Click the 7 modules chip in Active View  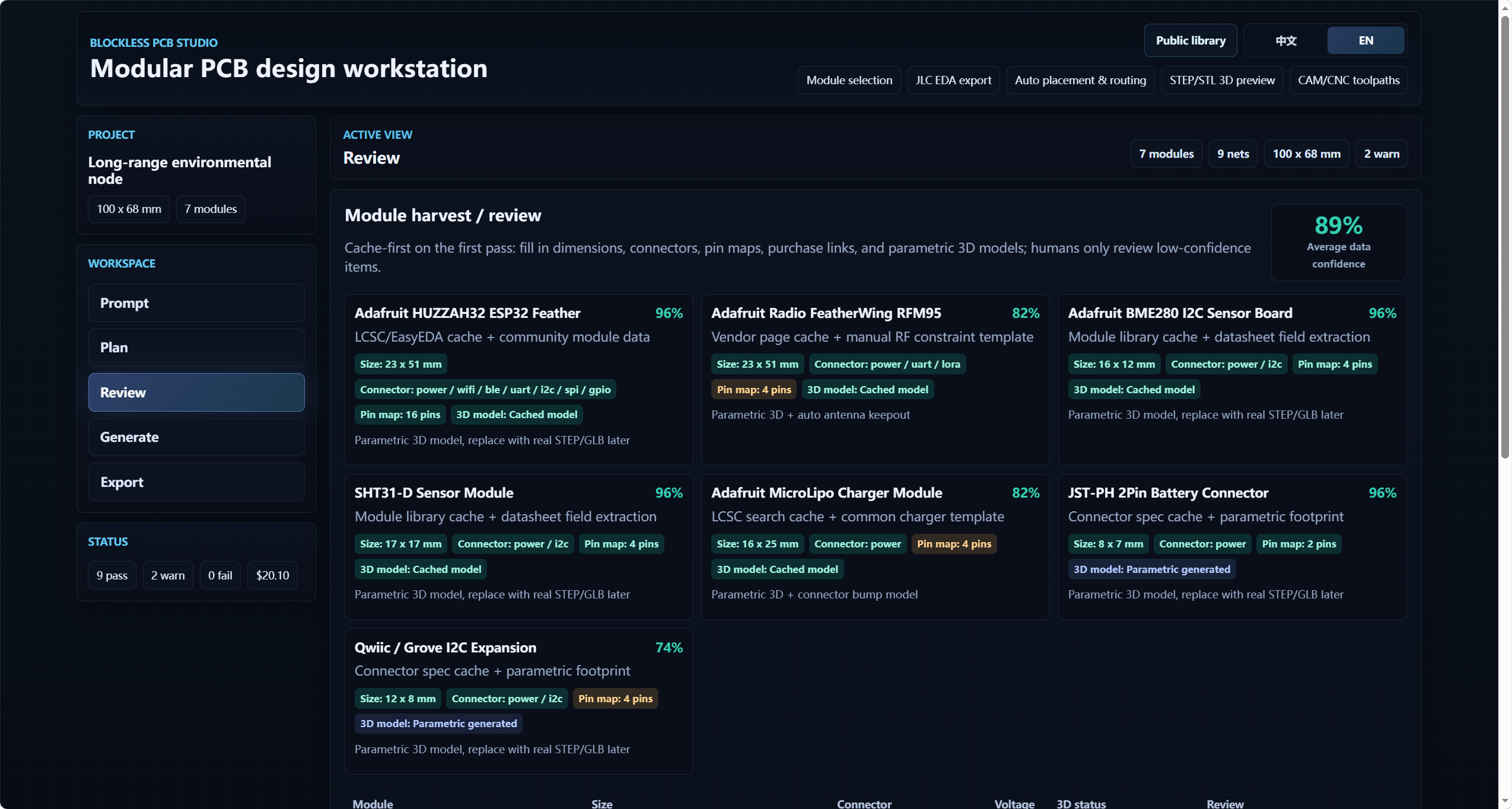tap(1166, 154)
